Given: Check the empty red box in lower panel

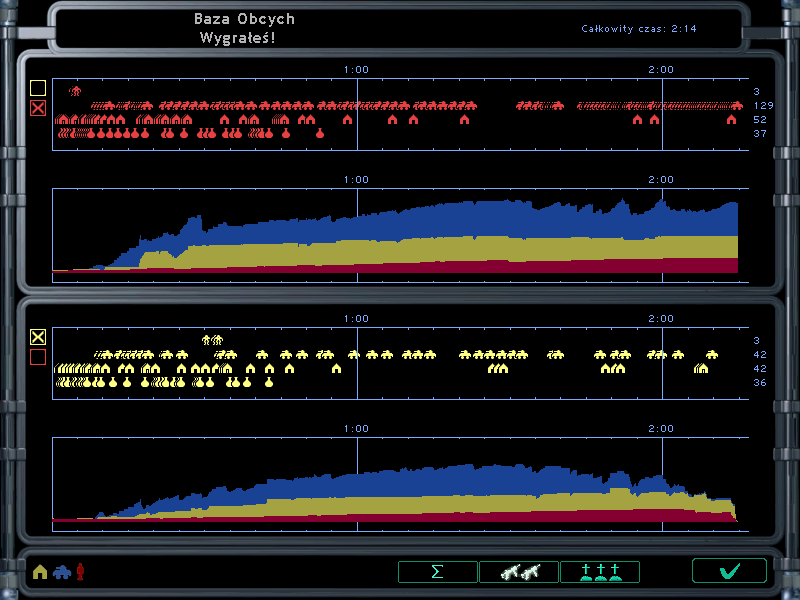Looking at the screenshot, I should coord(38,357).
